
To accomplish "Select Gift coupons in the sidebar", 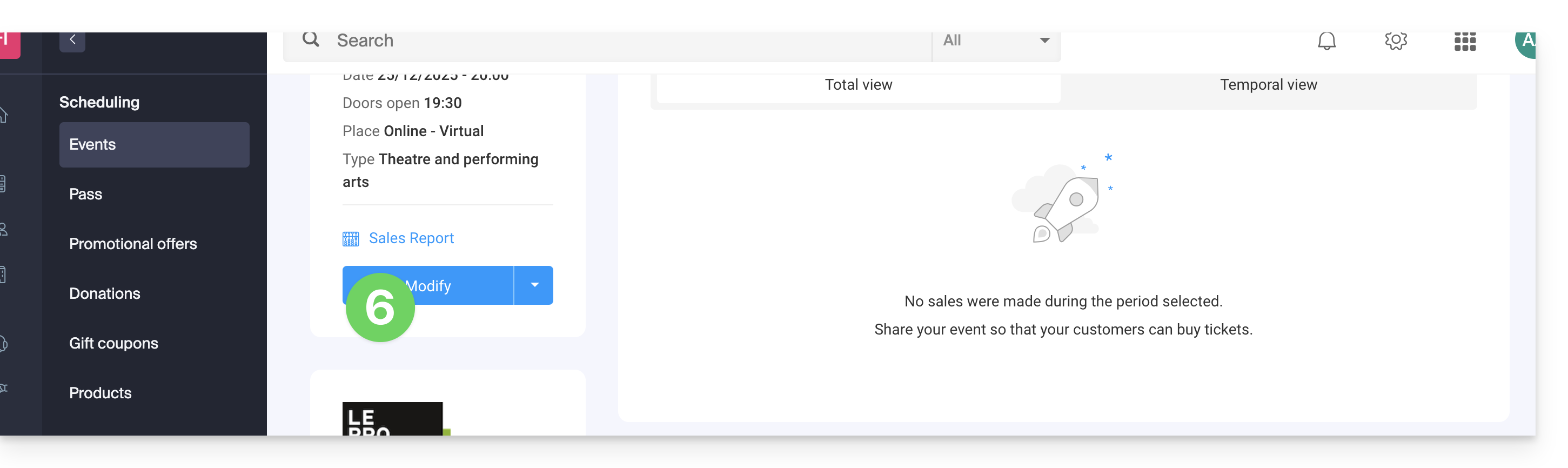I will pyautogui.click(x=113, y=343).
